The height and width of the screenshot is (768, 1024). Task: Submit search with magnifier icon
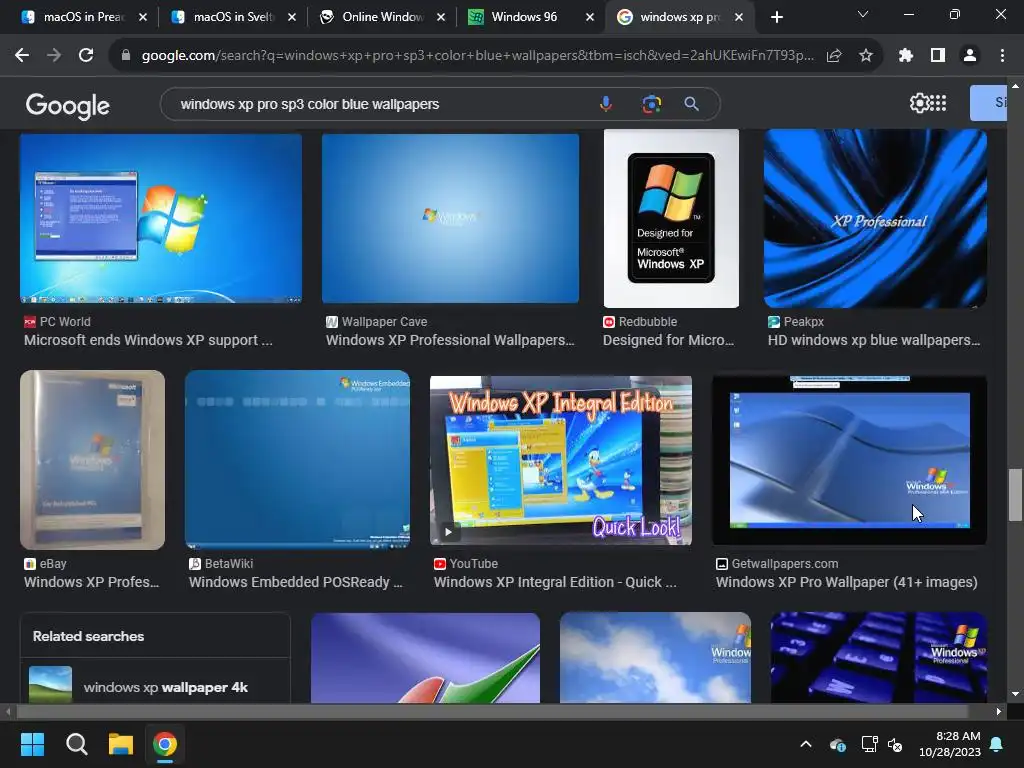[692, 104]
